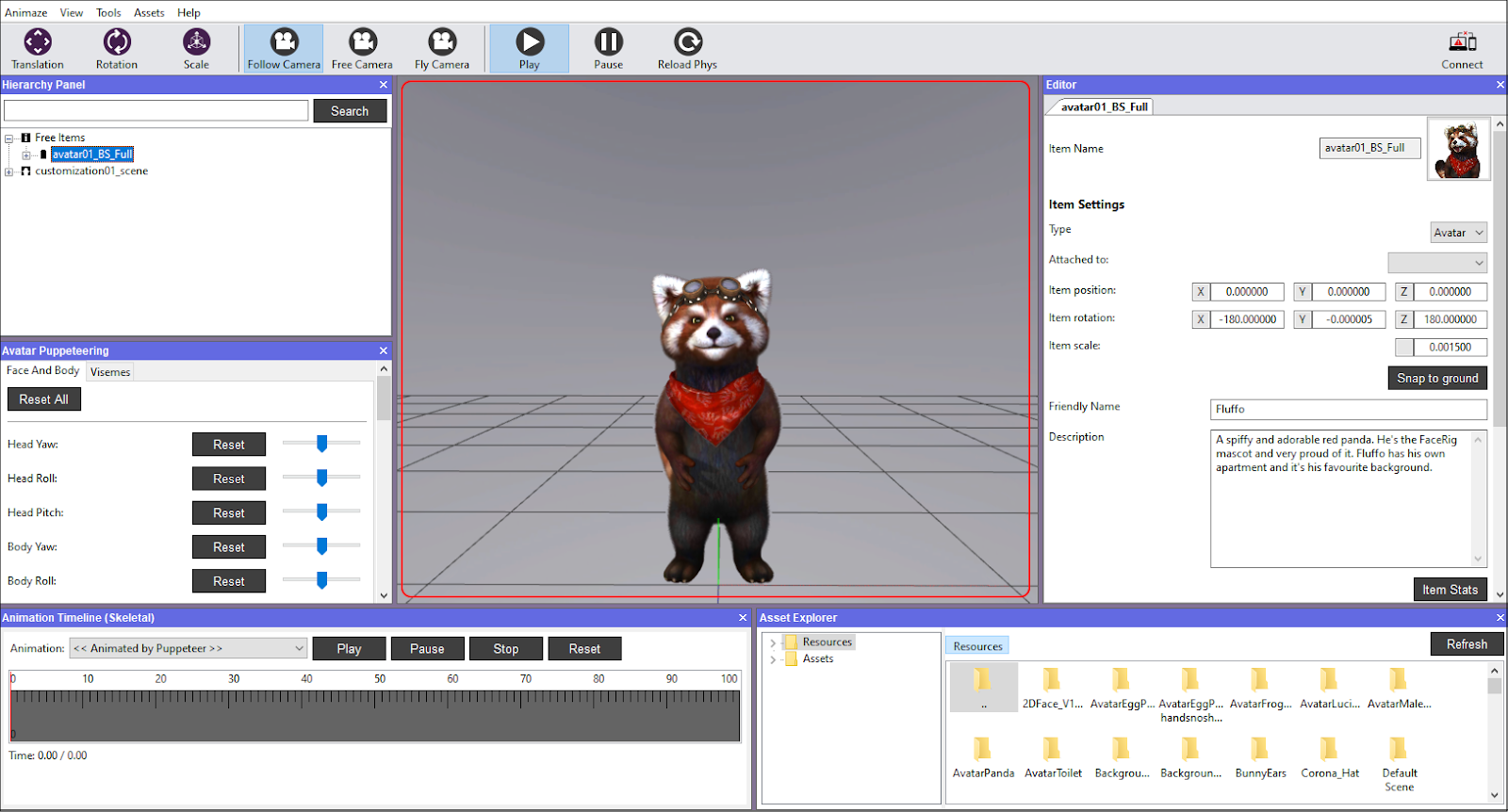Activate the Fly Camera

coord(441,49)
